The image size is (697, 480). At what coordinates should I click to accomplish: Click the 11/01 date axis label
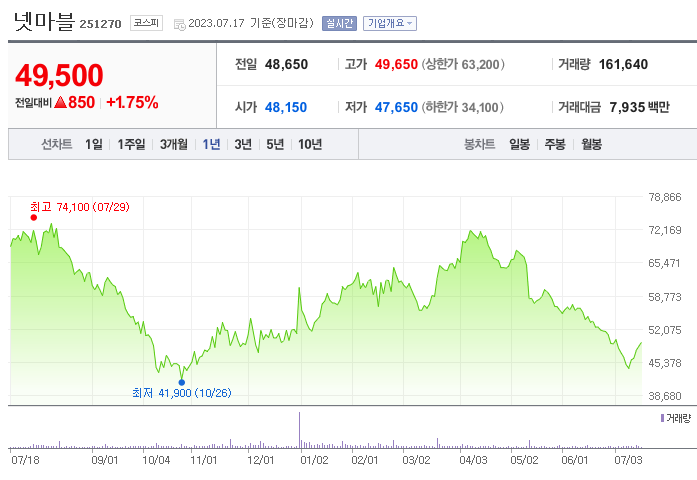[204, 460]
